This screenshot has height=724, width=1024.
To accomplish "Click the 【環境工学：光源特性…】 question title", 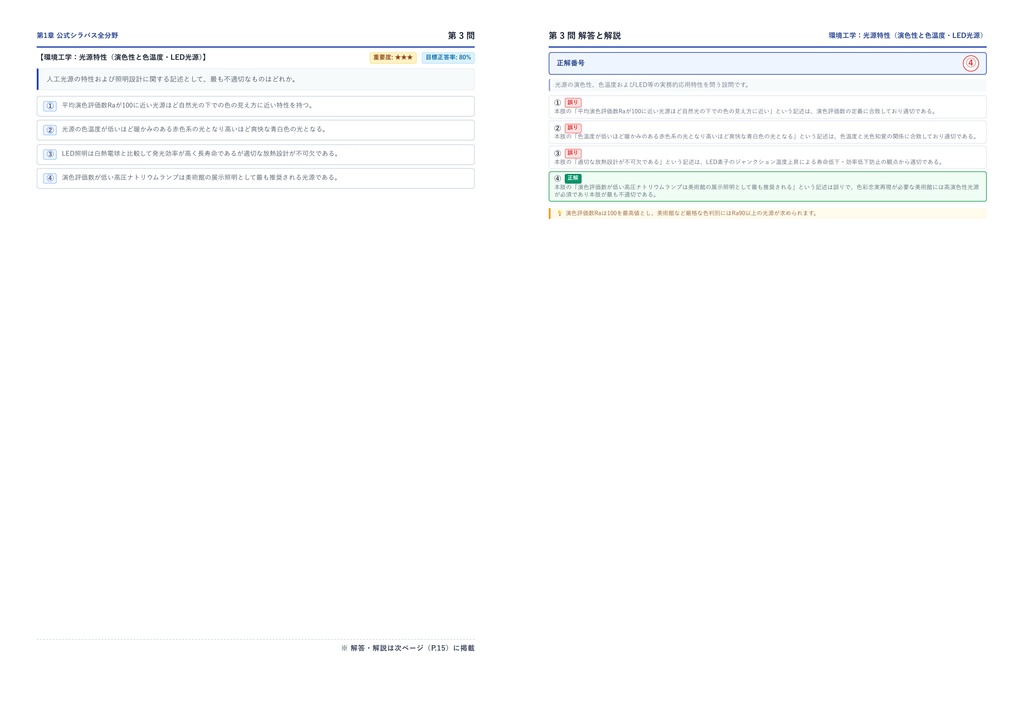I will click(122, 57).
